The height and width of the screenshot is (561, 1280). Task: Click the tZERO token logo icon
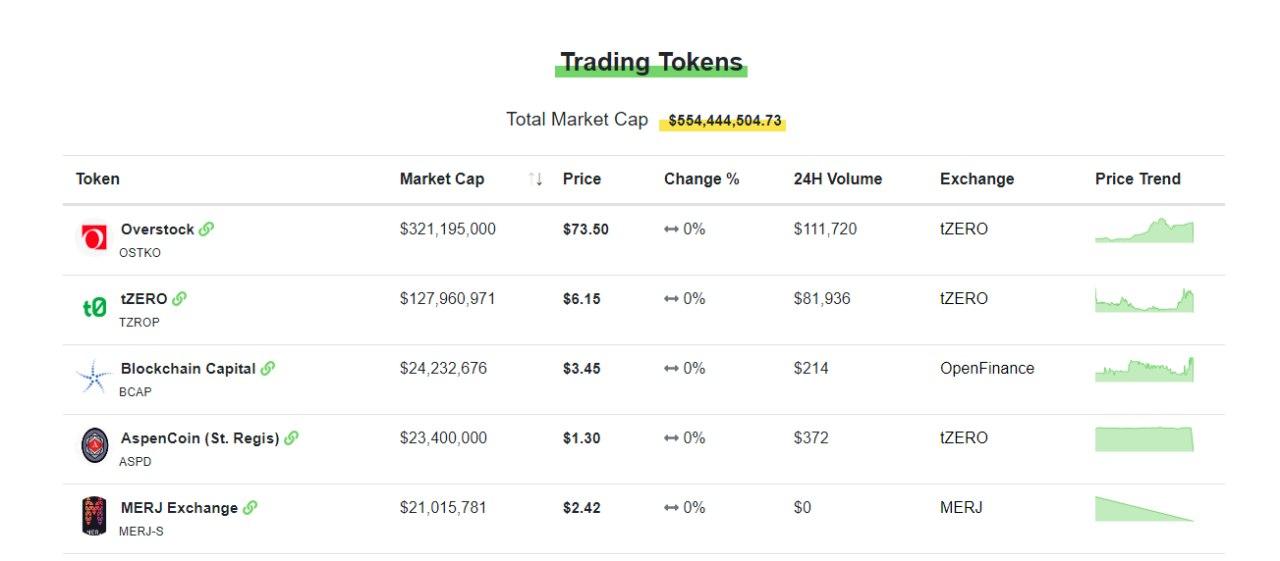(94, 308)
